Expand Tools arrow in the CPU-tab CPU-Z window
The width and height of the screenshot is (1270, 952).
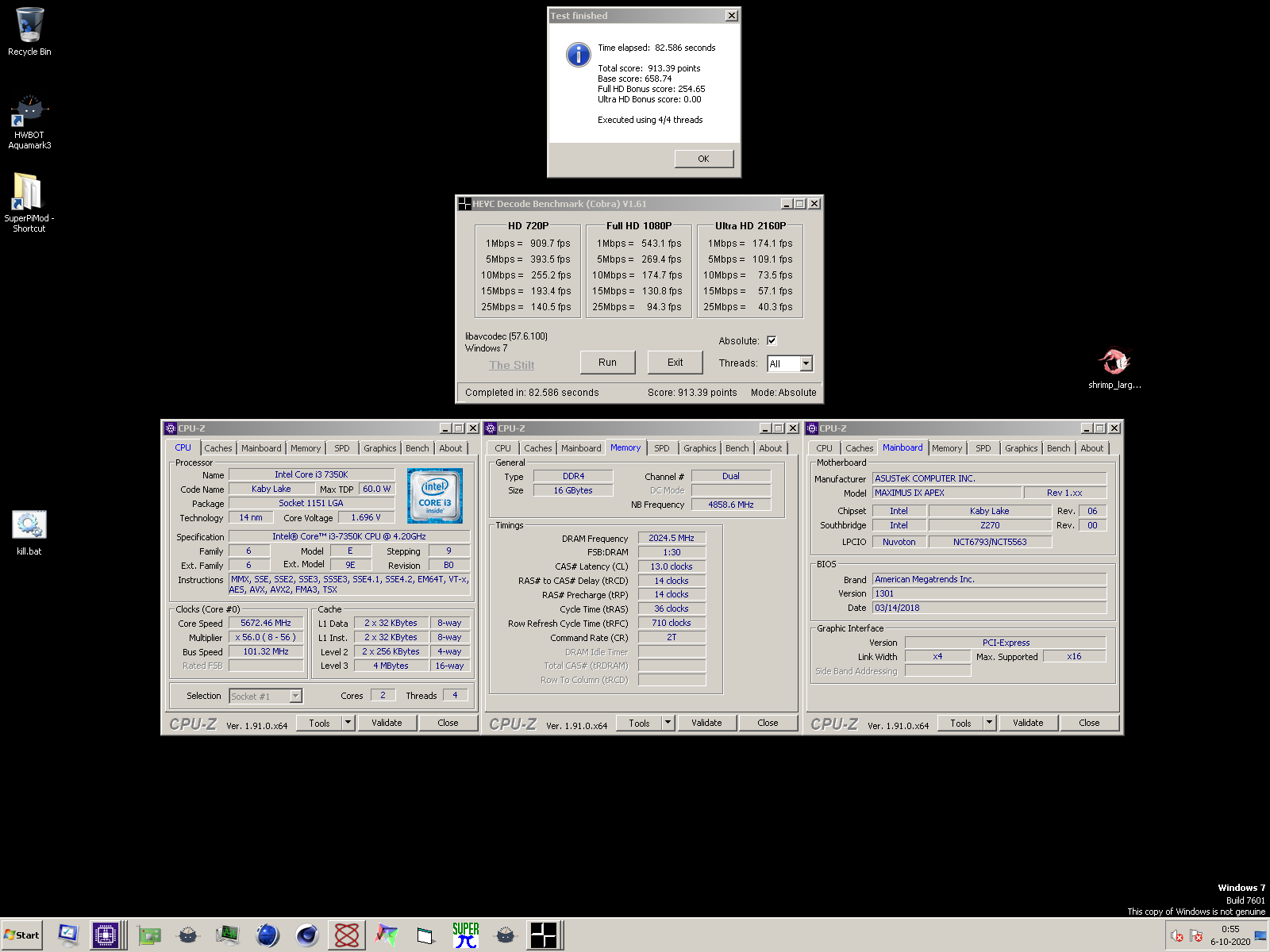tap(348, 723)
